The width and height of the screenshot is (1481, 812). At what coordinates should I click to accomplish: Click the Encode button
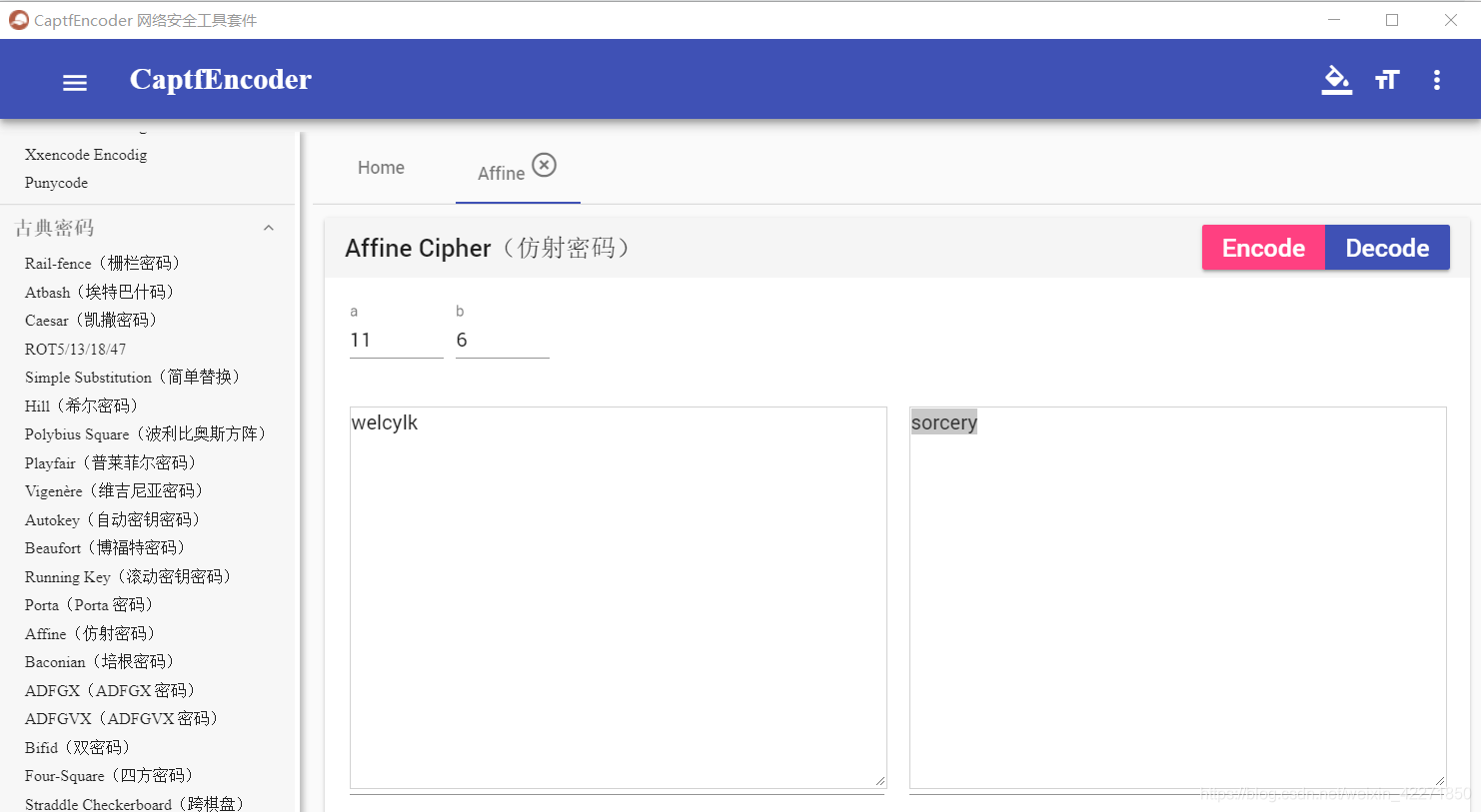(1263, 248)
